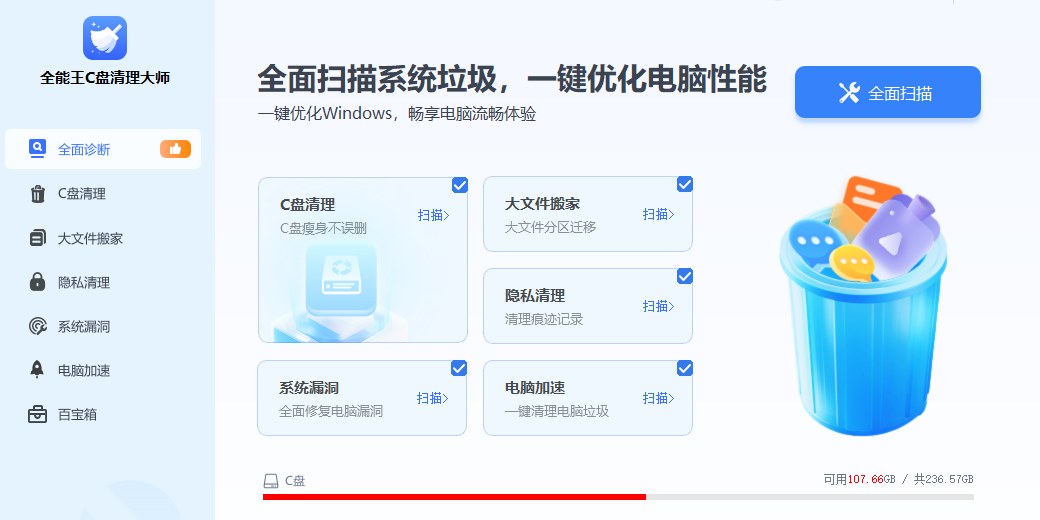Open 扫描> on the 大文件搬家 card
This screenshot has height=520, width=1040.
[x=658, y=214]
